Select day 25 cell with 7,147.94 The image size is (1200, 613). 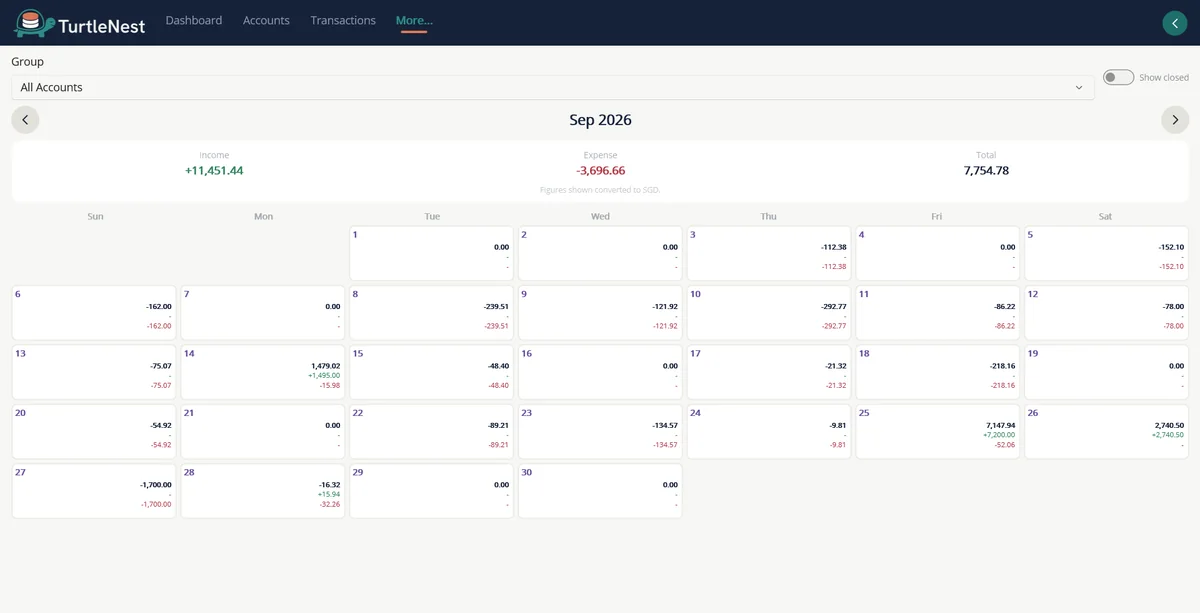tap(937, 432)
